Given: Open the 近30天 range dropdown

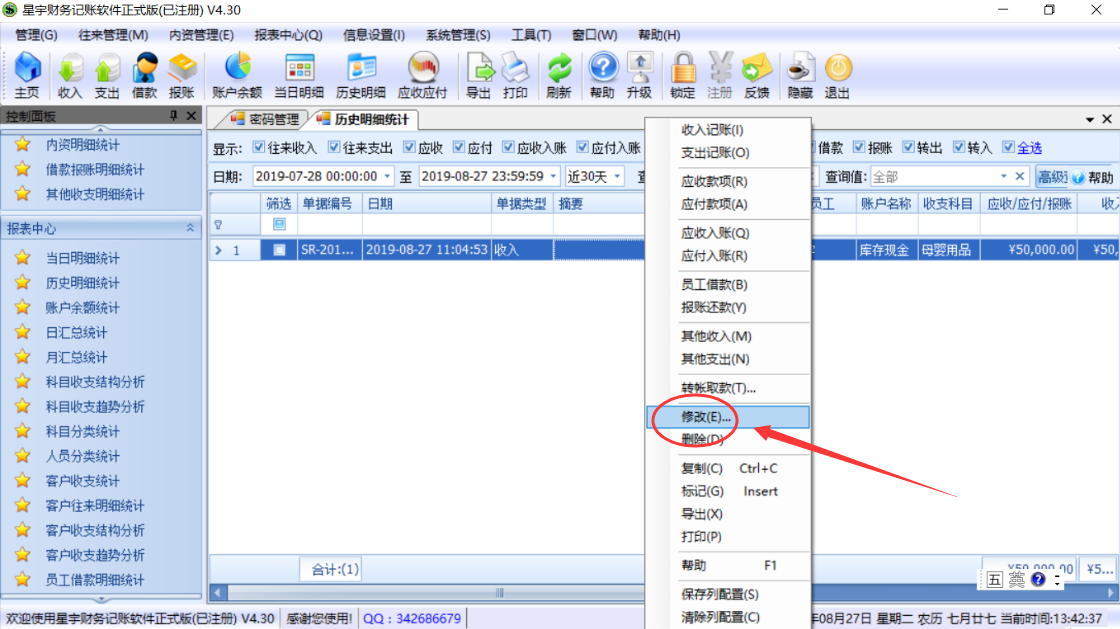Looking at the screenshot, I should pos(617,176).
